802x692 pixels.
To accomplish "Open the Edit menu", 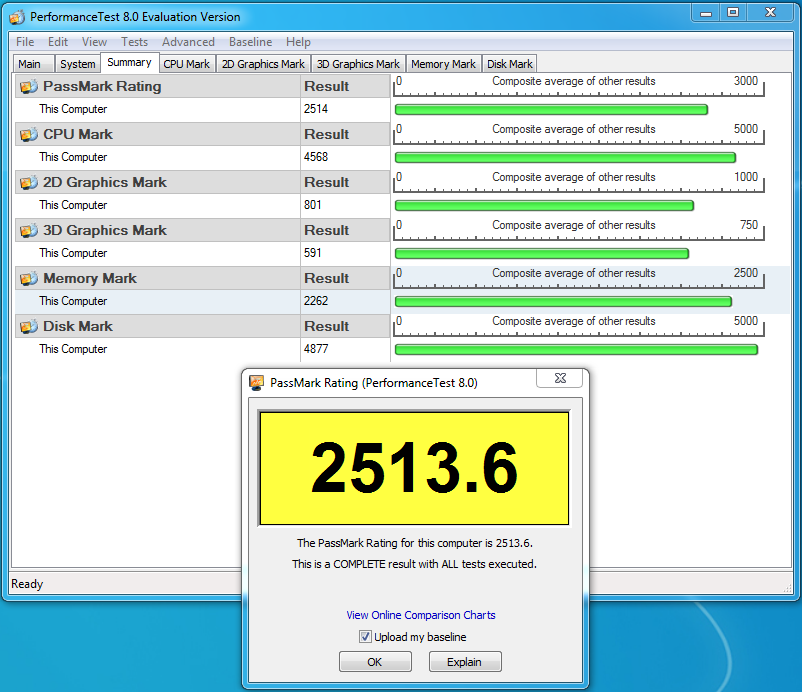I will coord(58,42).
